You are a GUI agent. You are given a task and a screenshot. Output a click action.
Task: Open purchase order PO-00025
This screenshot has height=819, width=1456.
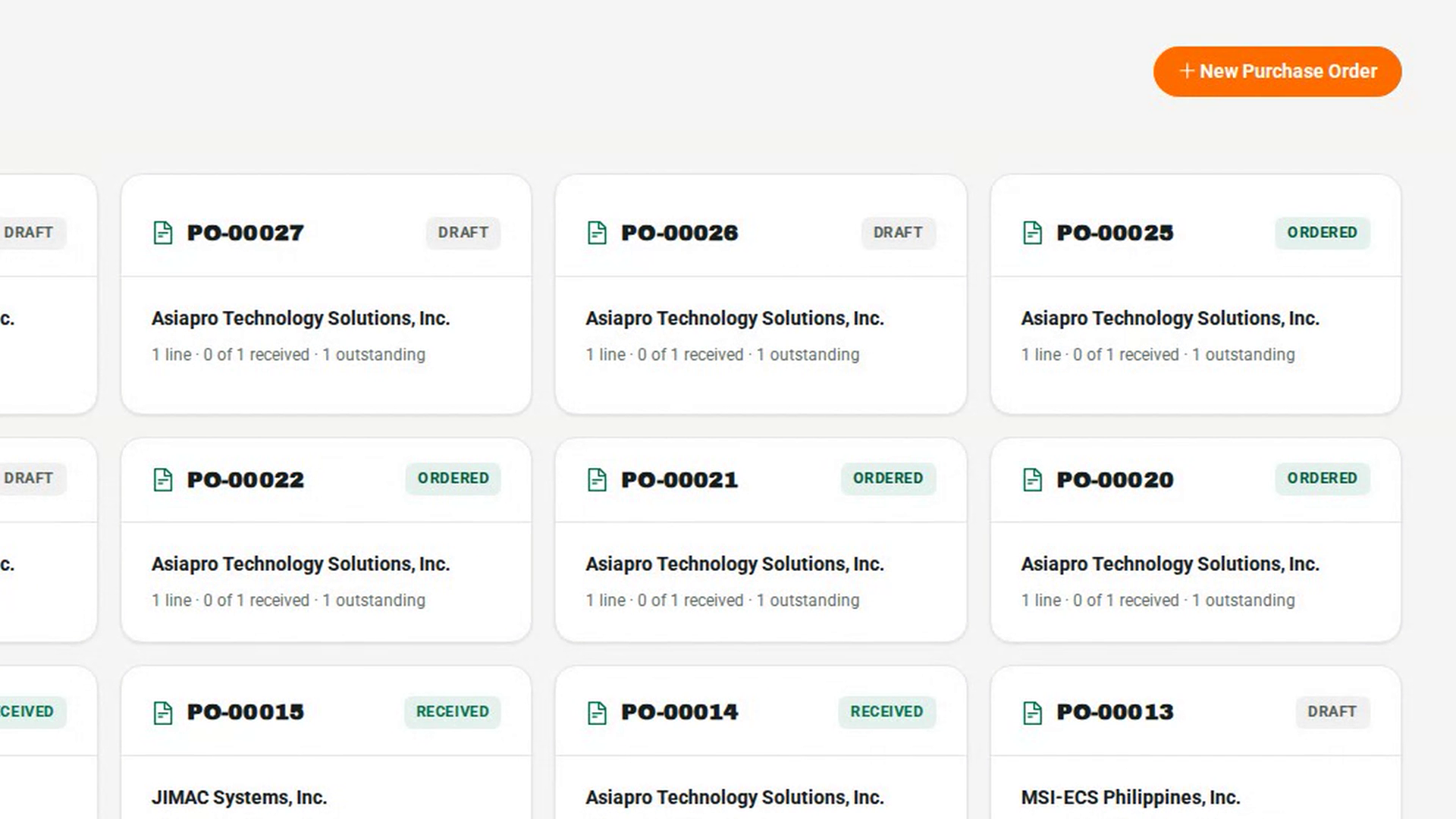(x=1115, y=233)
